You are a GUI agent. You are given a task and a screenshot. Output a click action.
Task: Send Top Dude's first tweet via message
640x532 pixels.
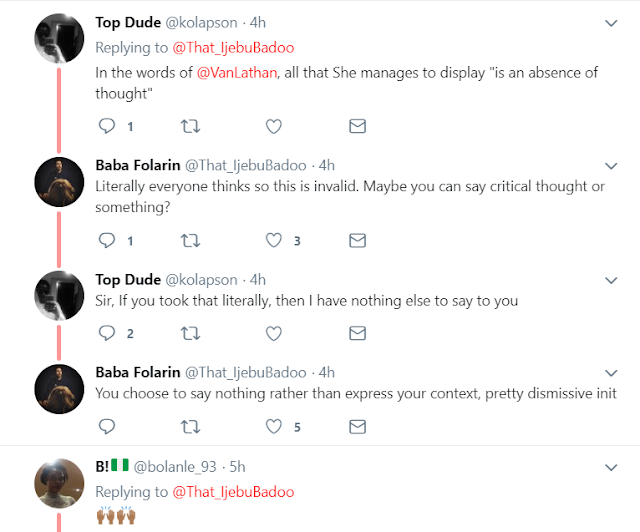coord(356,126)
